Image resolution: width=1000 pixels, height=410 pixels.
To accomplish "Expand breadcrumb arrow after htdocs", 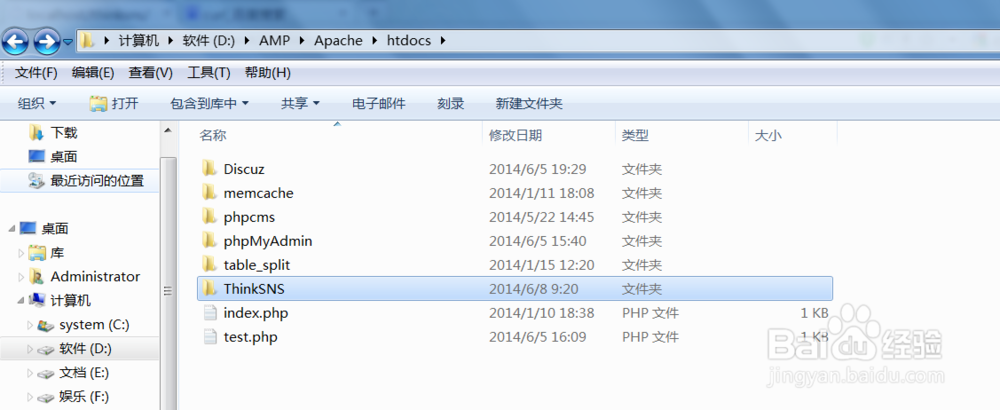I will pyautogui.click(x=442, y=41).
